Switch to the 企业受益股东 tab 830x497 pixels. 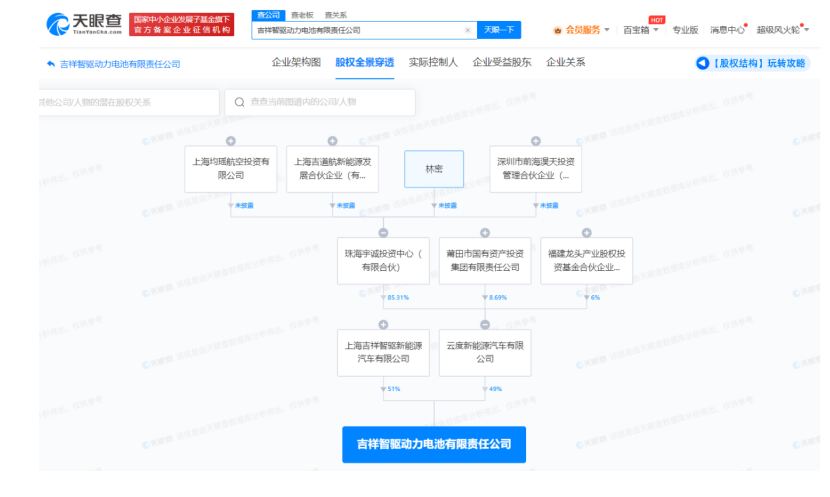click(x=502, y=62)
